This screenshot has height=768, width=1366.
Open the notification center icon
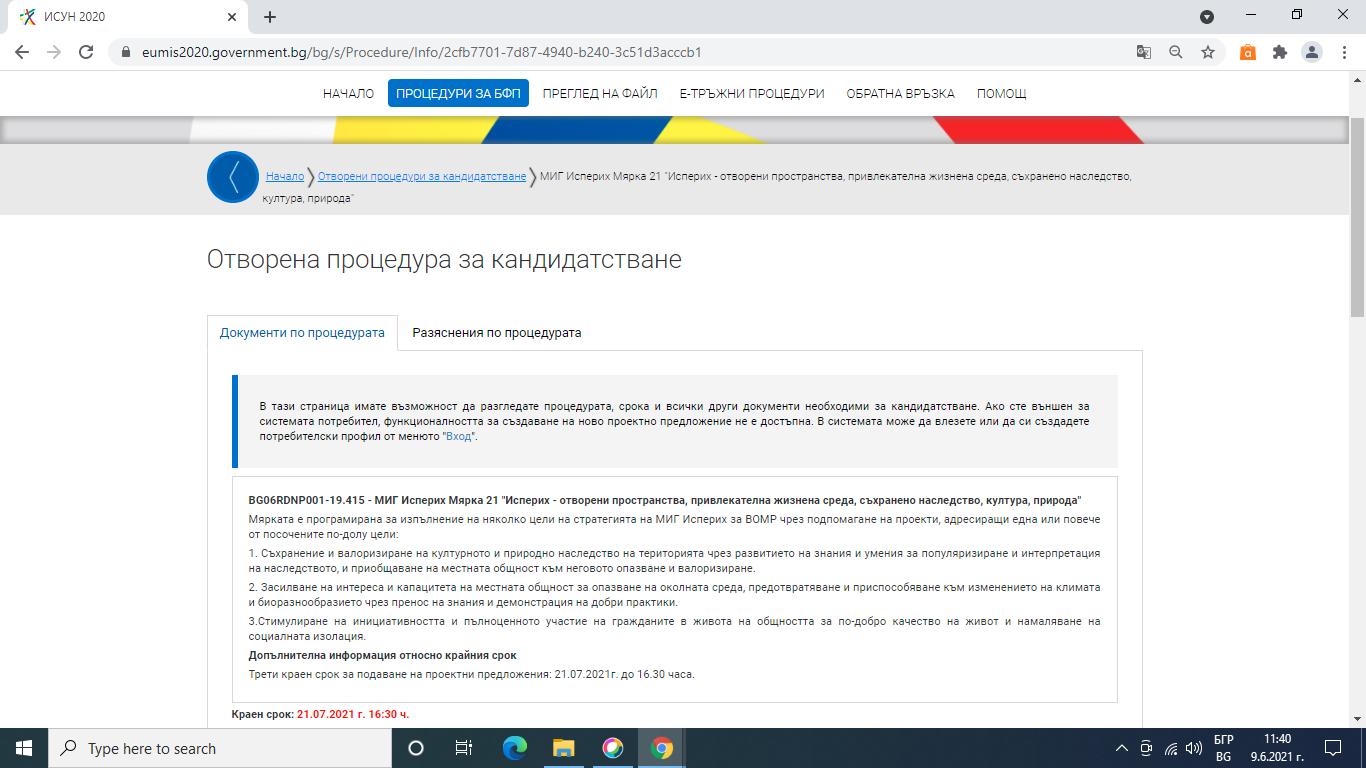pyautogui.click(x=1332, y=748)
